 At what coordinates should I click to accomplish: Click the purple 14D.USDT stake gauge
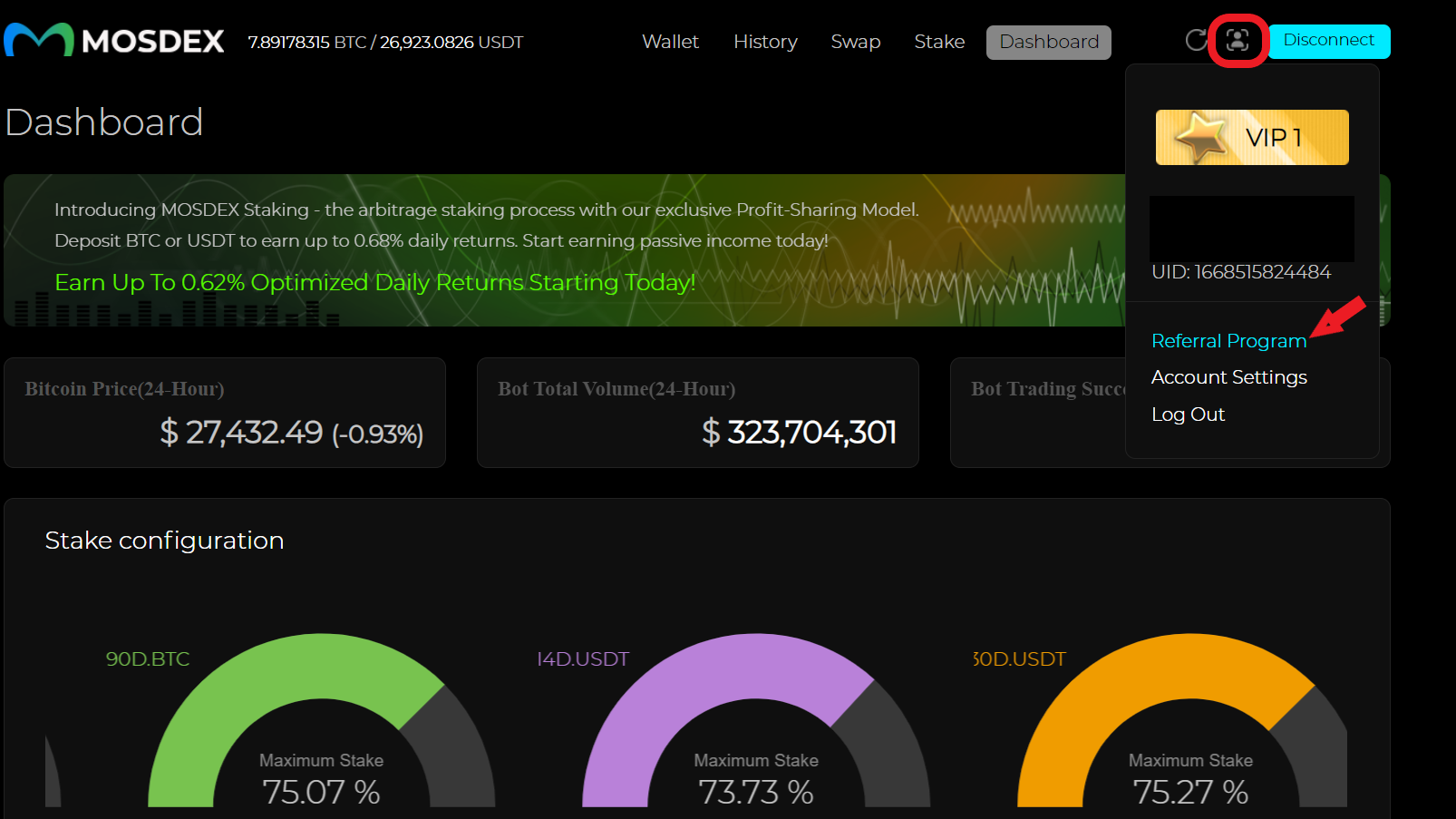[756, 720]
